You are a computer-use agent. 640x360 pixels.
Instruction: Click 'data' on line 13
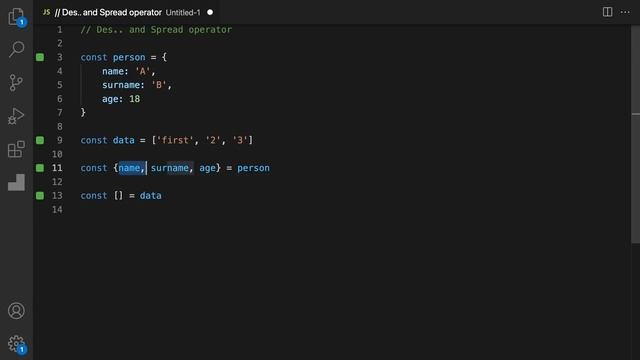click(x=151, y=196)
